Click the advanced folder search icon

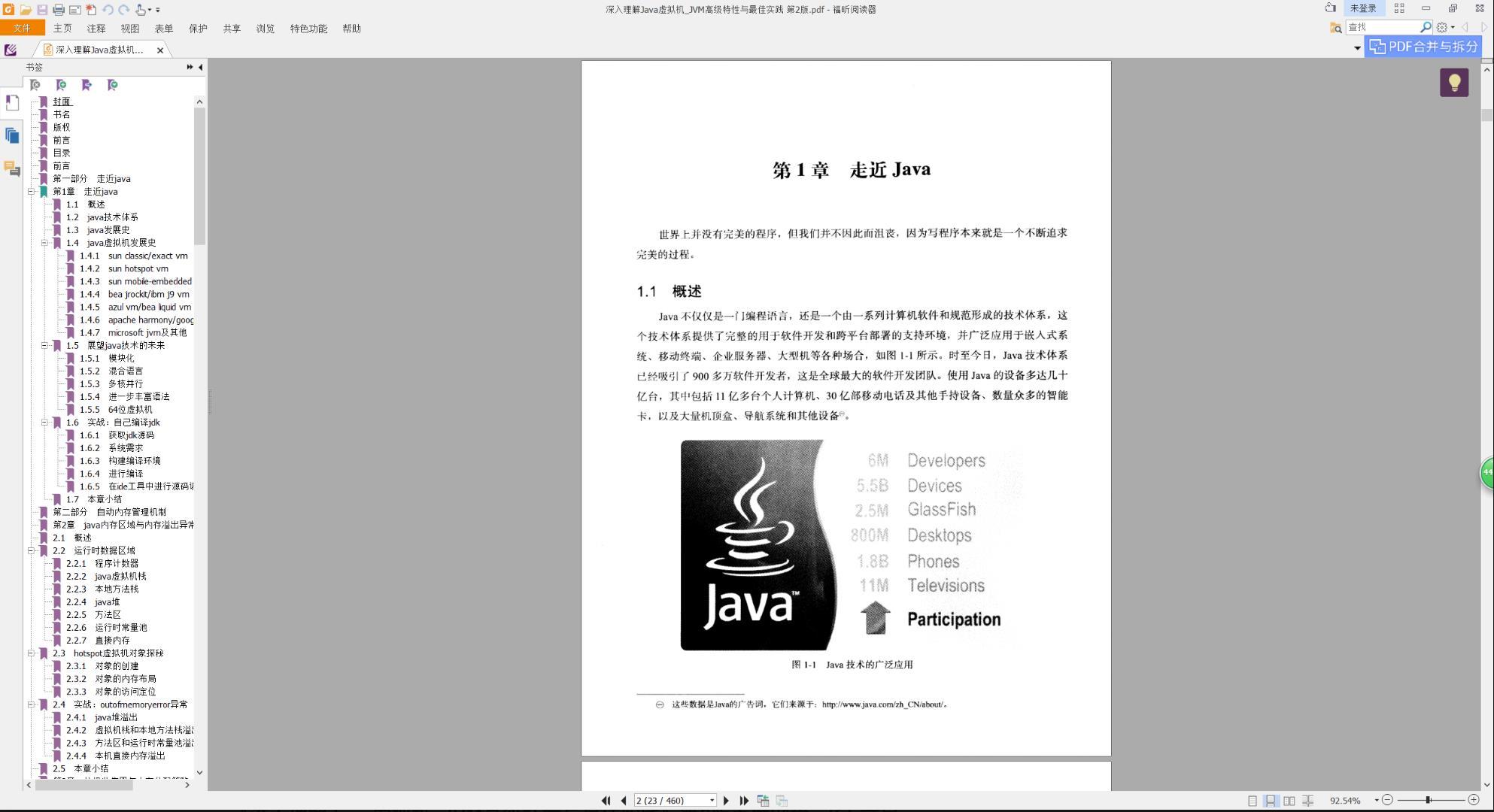click(x=1335, y=27)
